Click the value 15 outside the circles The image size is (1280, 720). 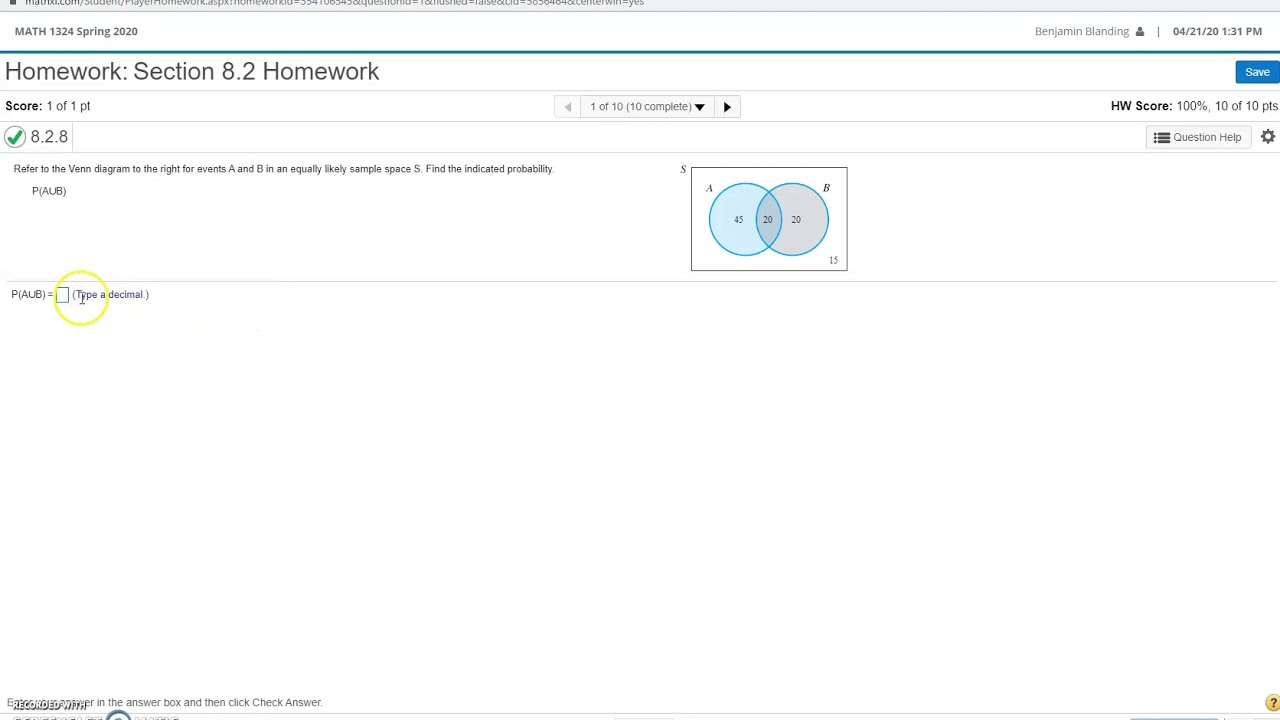(x=833, y=260)
